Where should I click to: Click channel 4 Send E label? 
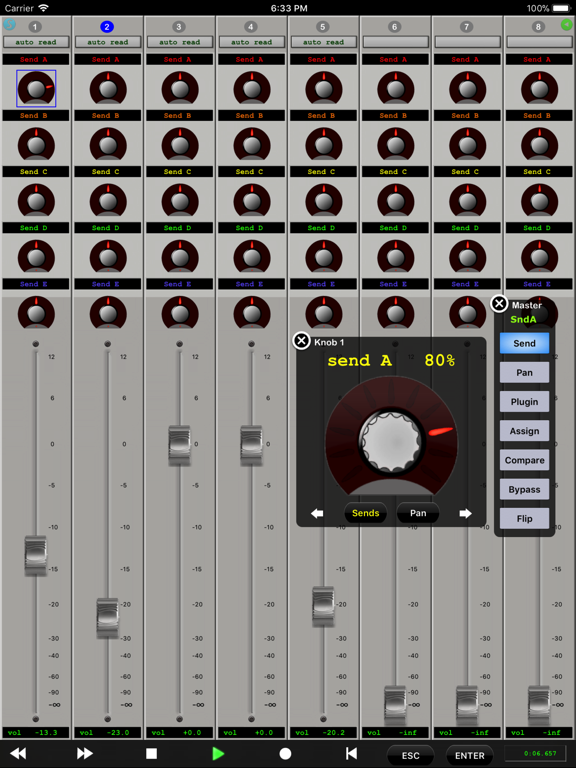click(x=252, y=284)
